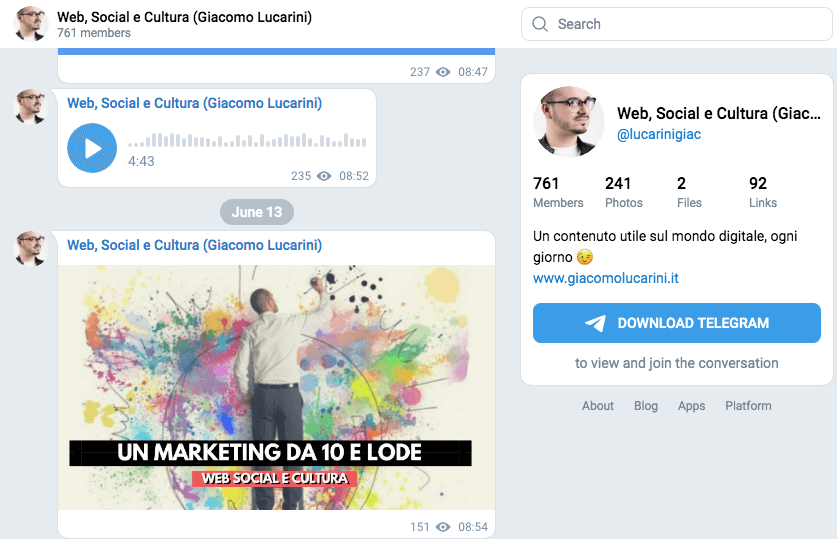Open the Un Marketing da 10 e Lode image

(276, 387)
